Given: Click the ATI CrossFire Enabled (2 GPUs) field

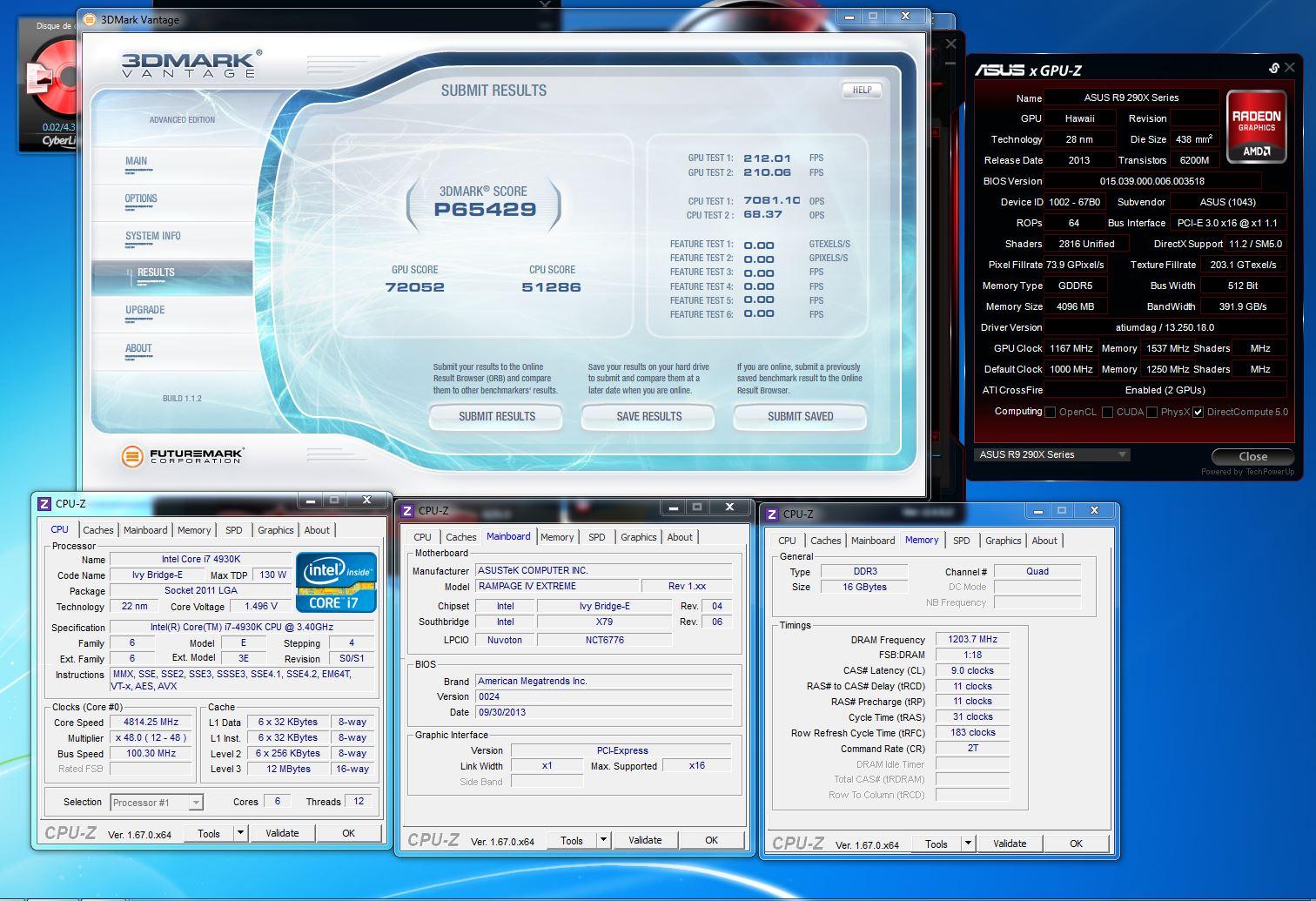Looking at the screenshot, I should point(1165,390).
